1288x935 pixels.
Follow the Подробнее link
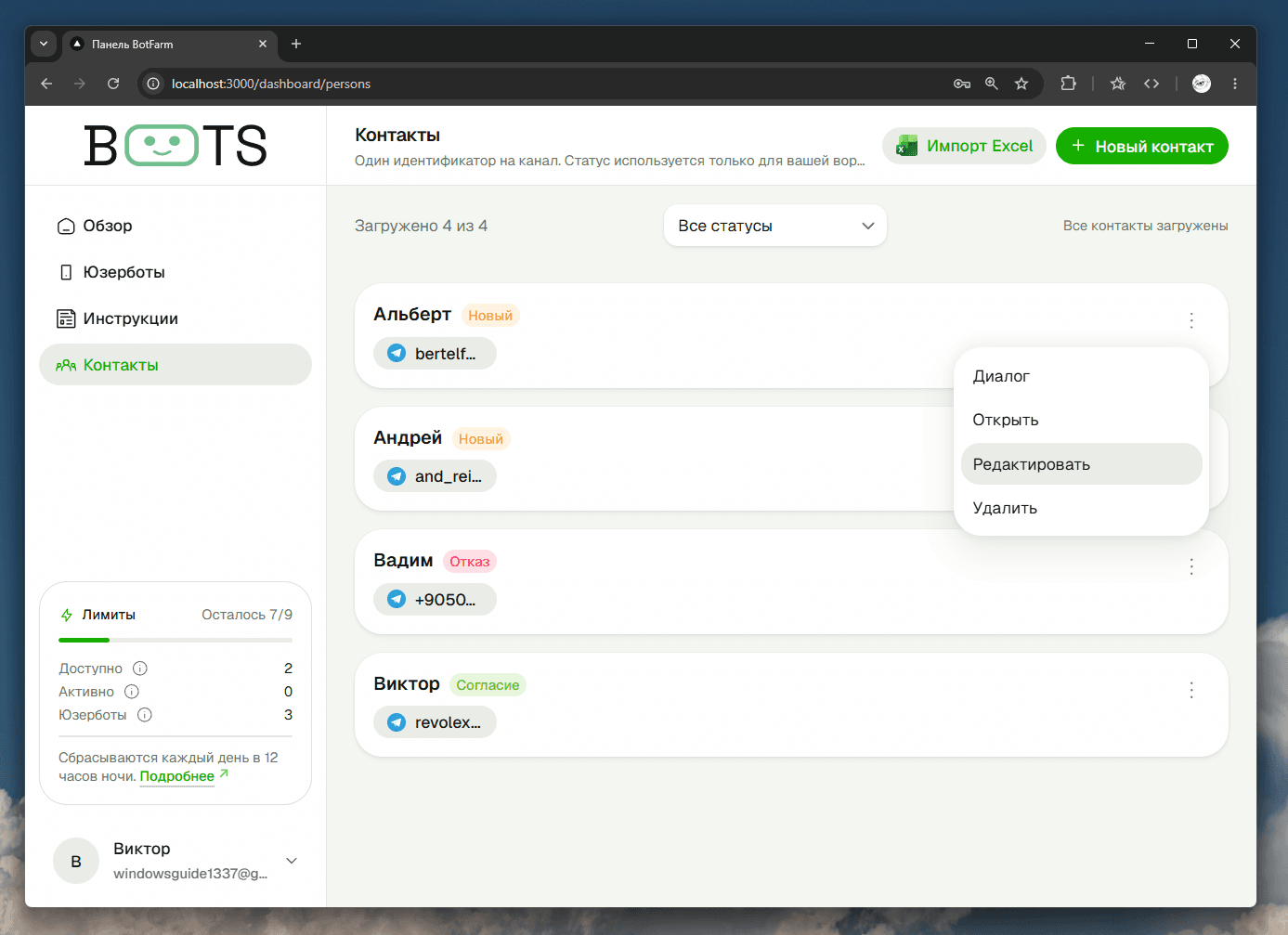(x=177, y=776)
